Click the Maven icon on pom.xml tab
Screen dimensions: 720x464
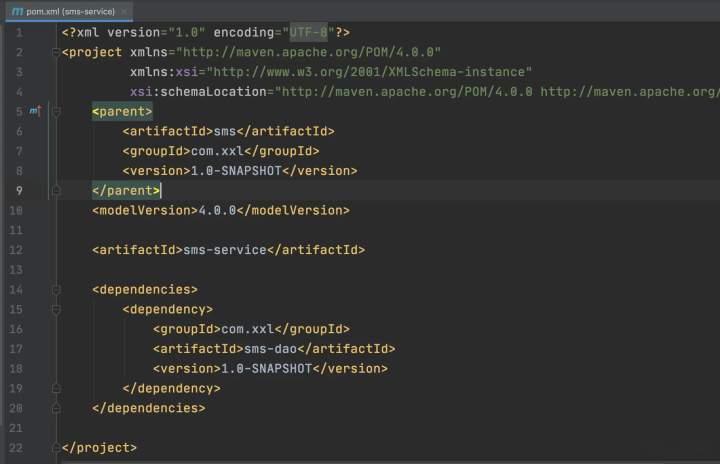17,11
